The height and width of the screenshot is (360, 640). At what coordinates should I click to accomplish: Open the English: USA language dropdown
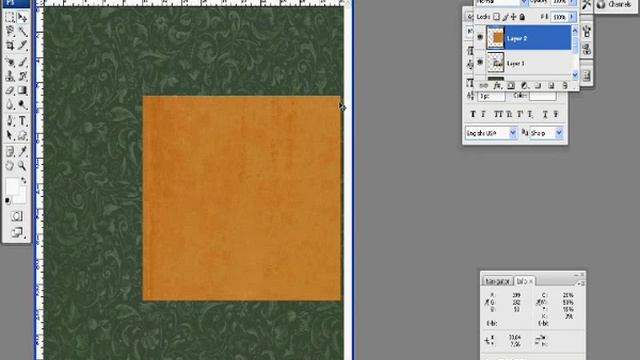coord(491,133)
